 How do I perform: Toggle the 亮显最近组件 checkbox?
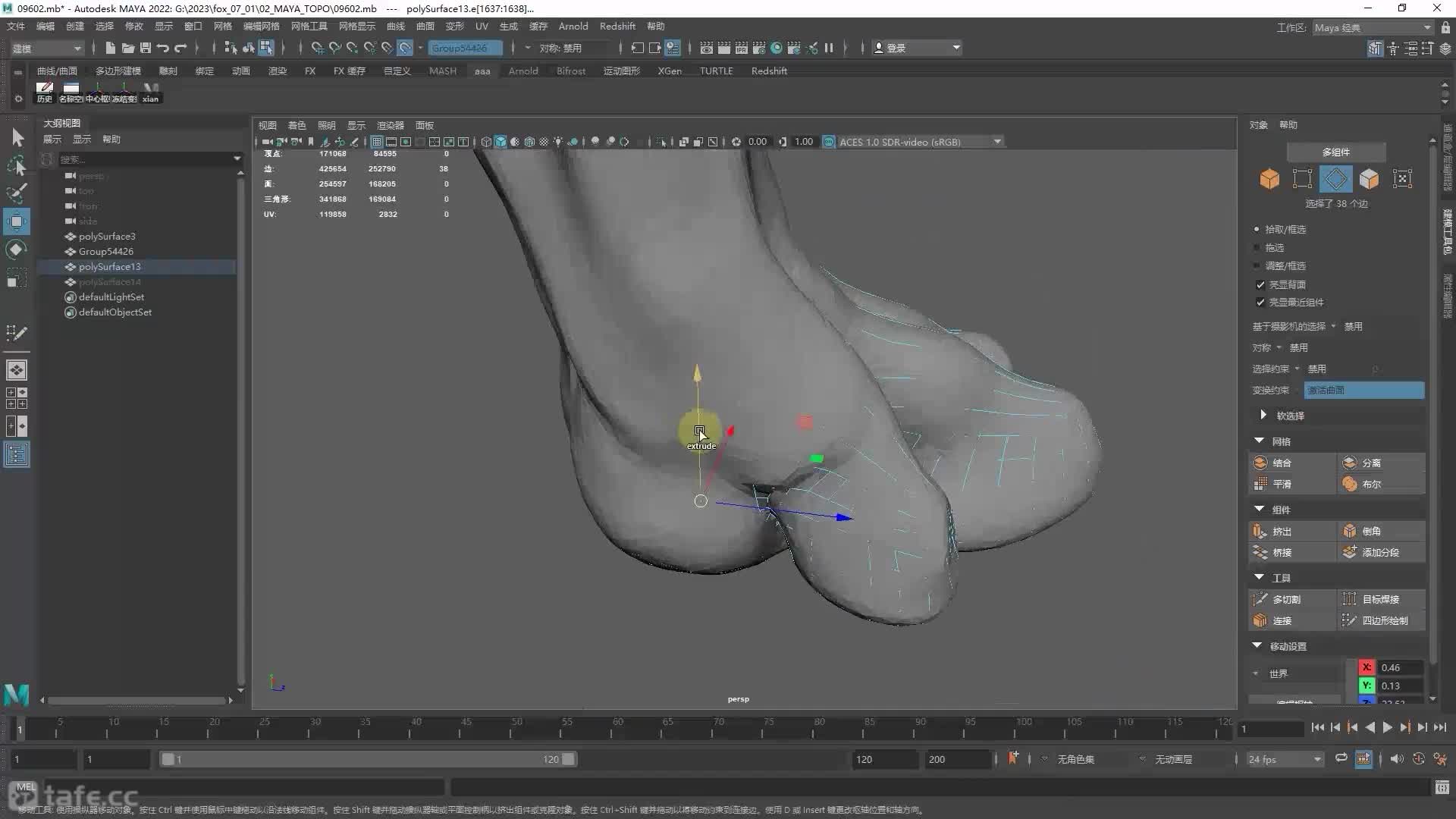(1260, 302)
